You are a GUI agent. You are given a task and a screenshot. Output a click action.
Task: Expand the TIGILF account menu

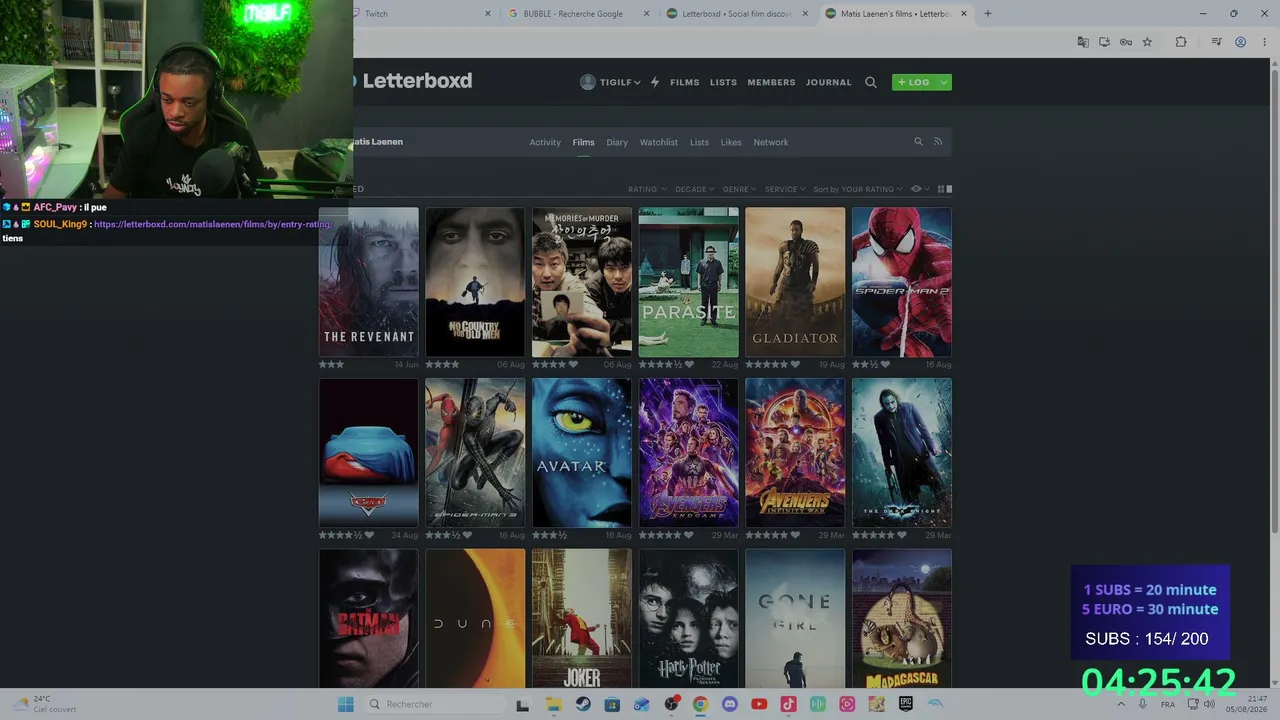[610, 82]
